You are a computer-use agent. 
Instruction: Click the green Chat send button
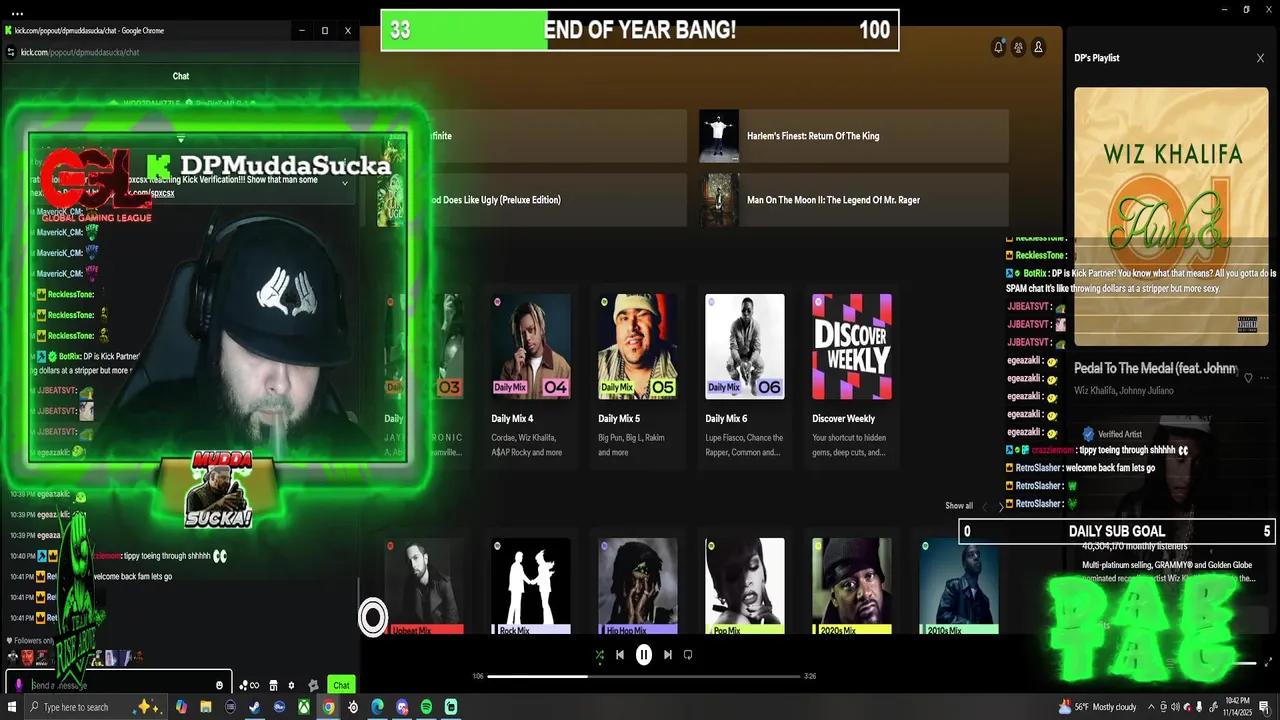pyautogui.click(x=342, y=685)
